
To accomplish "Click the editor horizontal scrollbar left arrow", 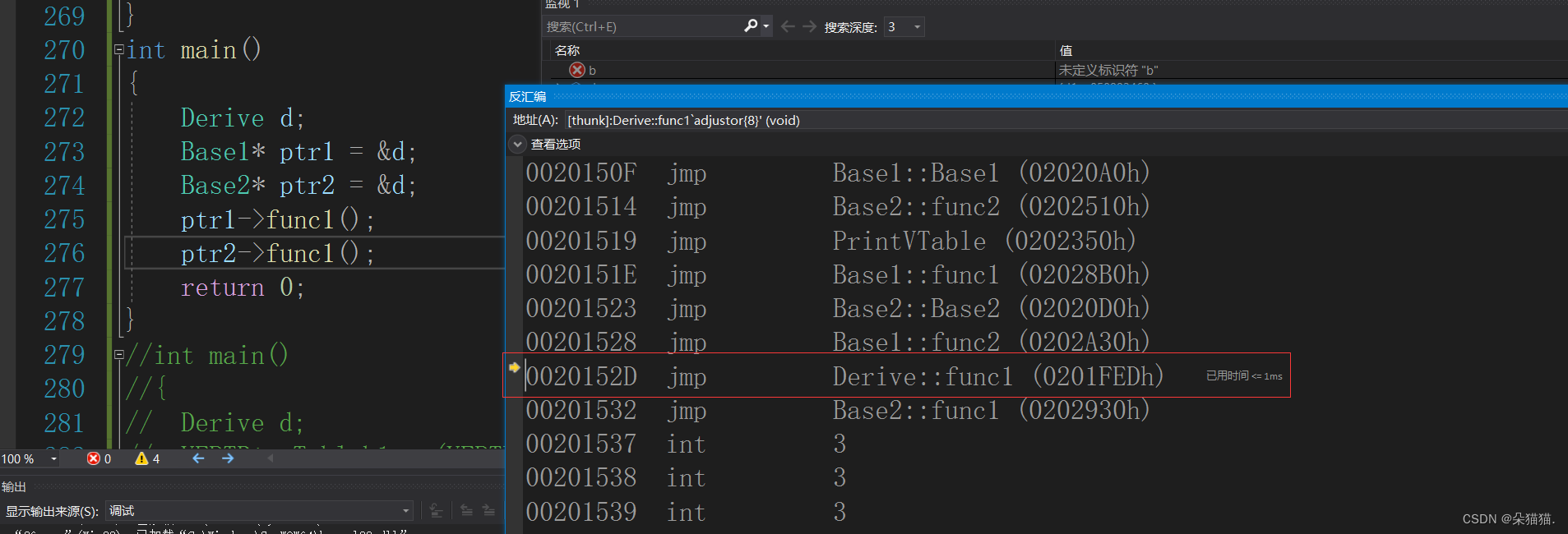I will coord(271,458).
